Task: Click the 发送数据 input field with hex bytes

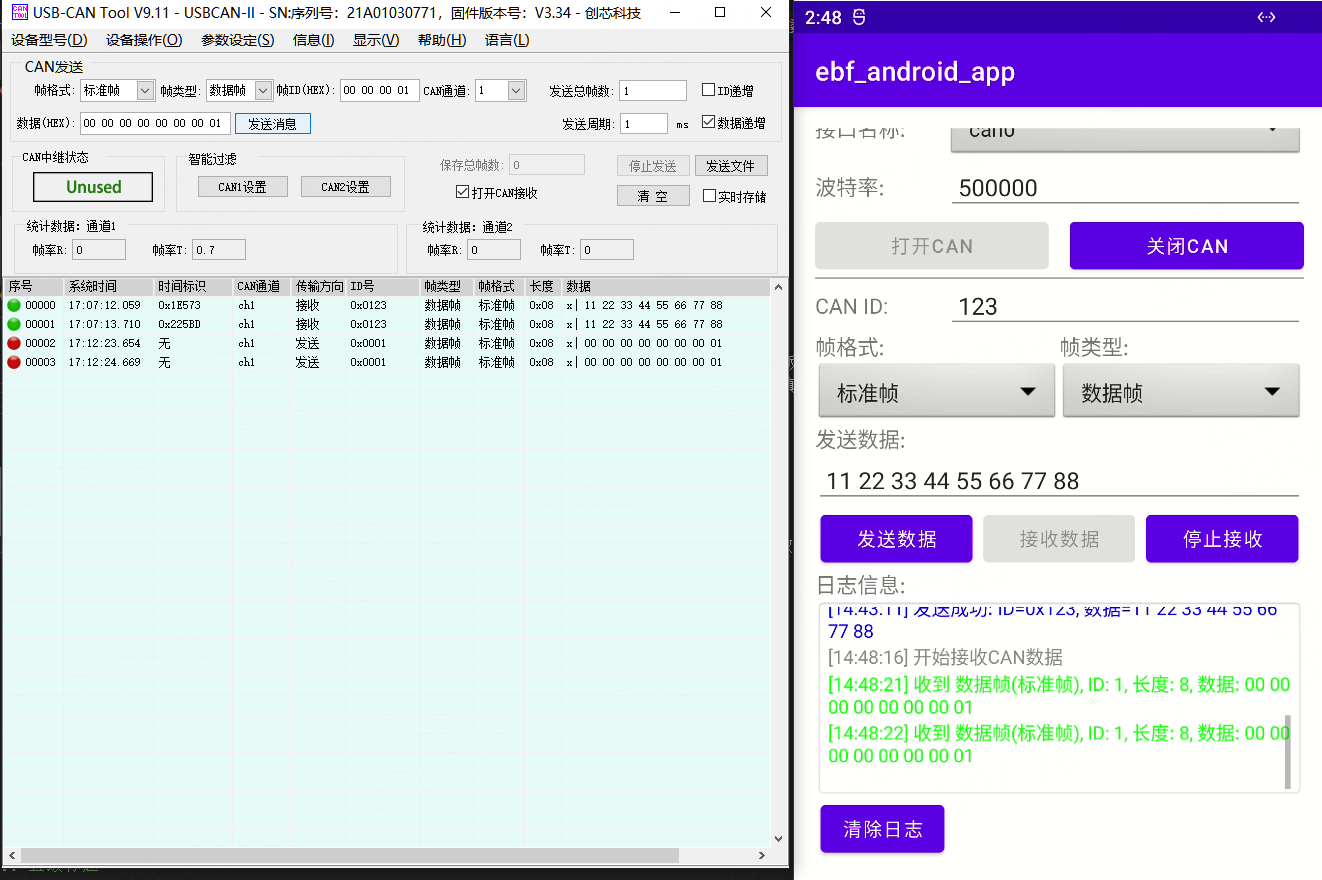Action: click(1058, 481)
